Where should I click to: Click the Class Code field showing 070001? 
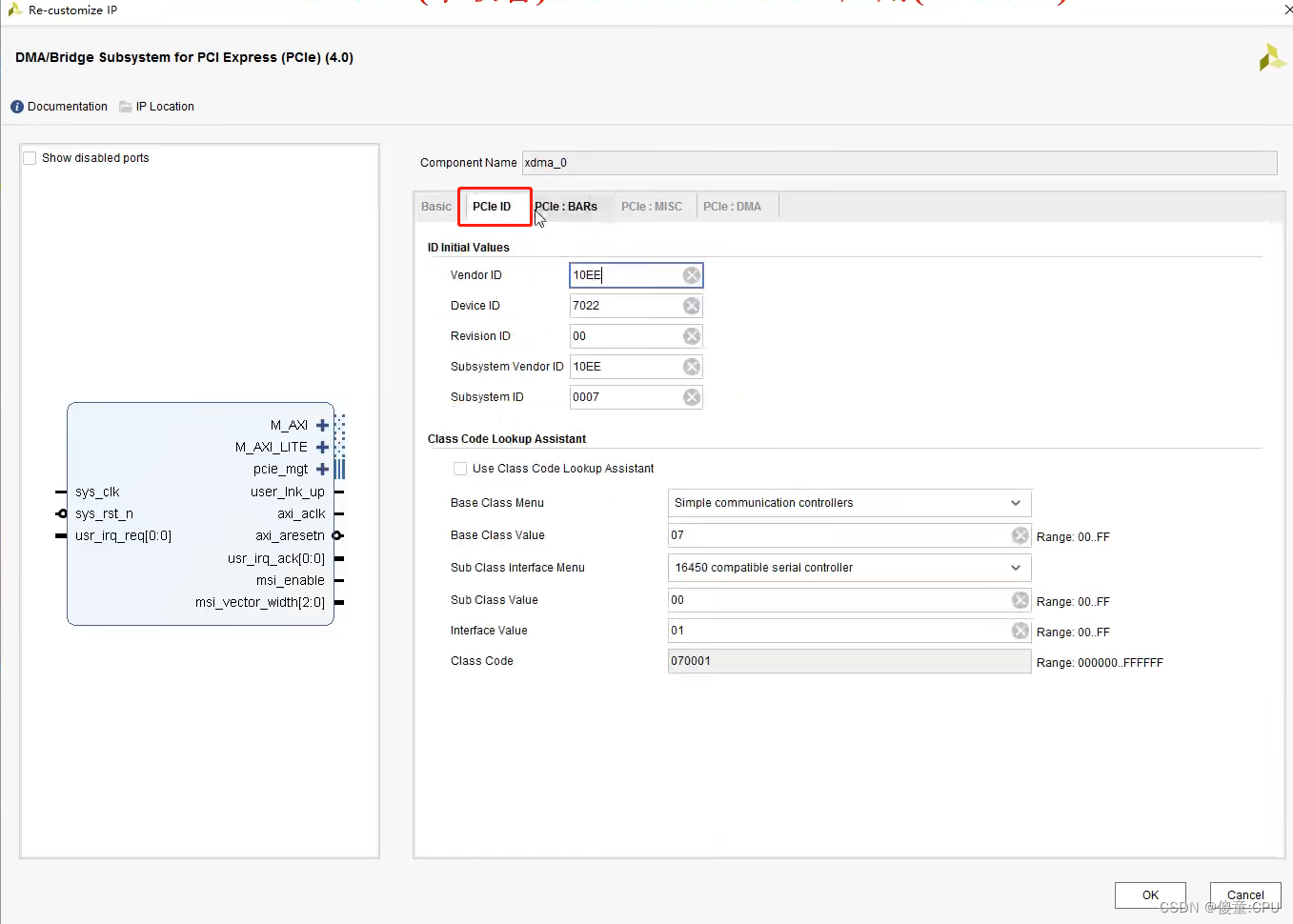click(850, 661)
